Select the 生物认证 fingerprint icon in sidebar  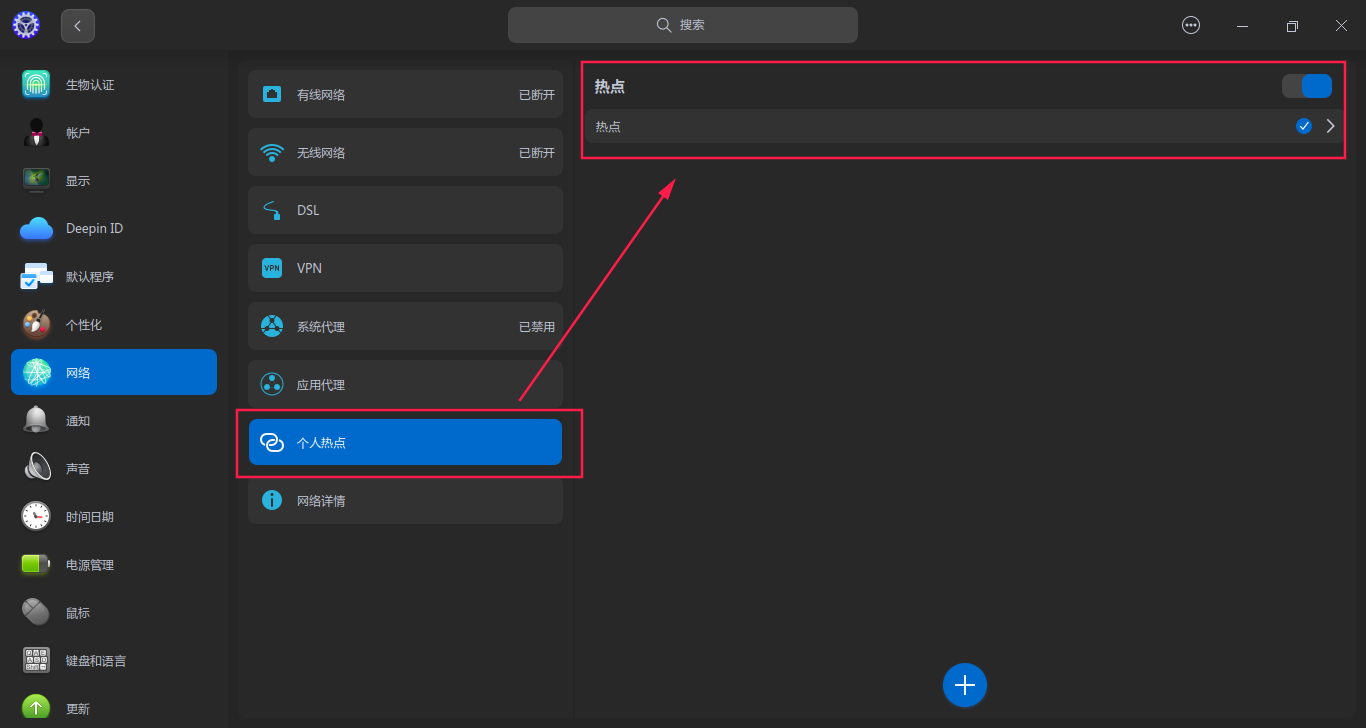35,84
